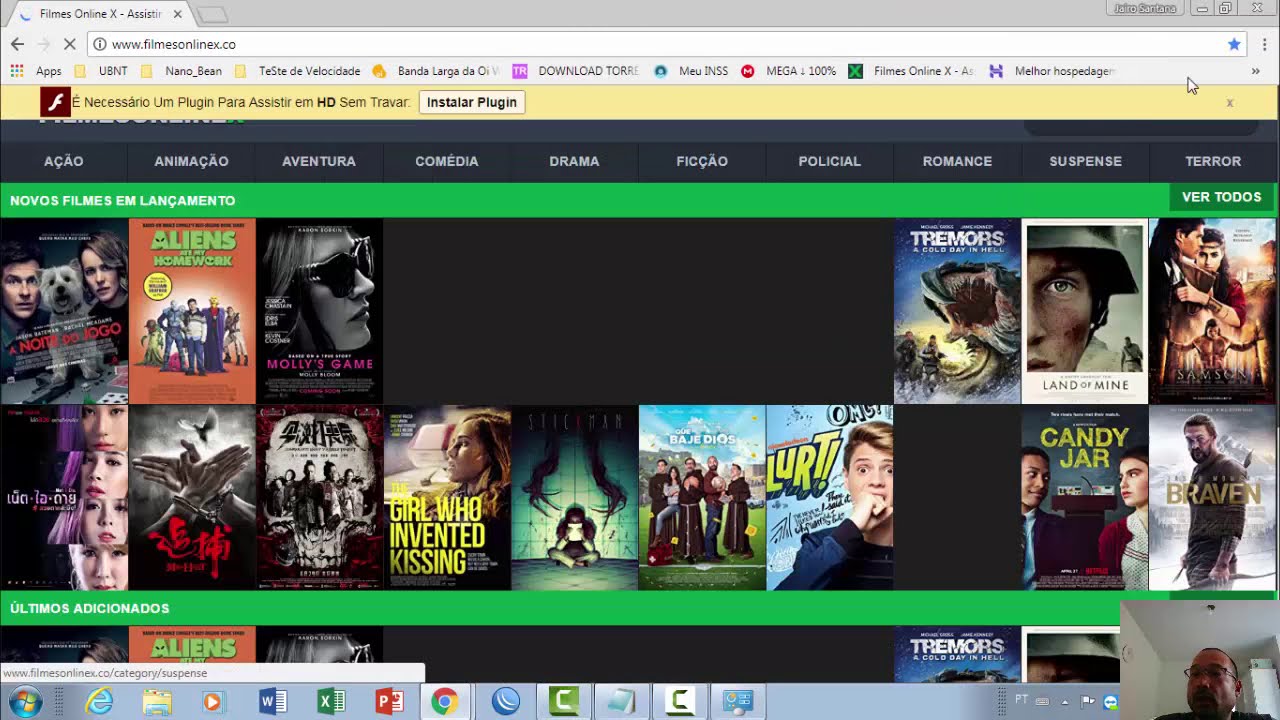Screen dimensions: 1280x720
Task: Open the Thai poster with four women's faces
Action: pyautogui.click(x=64, y=497)
